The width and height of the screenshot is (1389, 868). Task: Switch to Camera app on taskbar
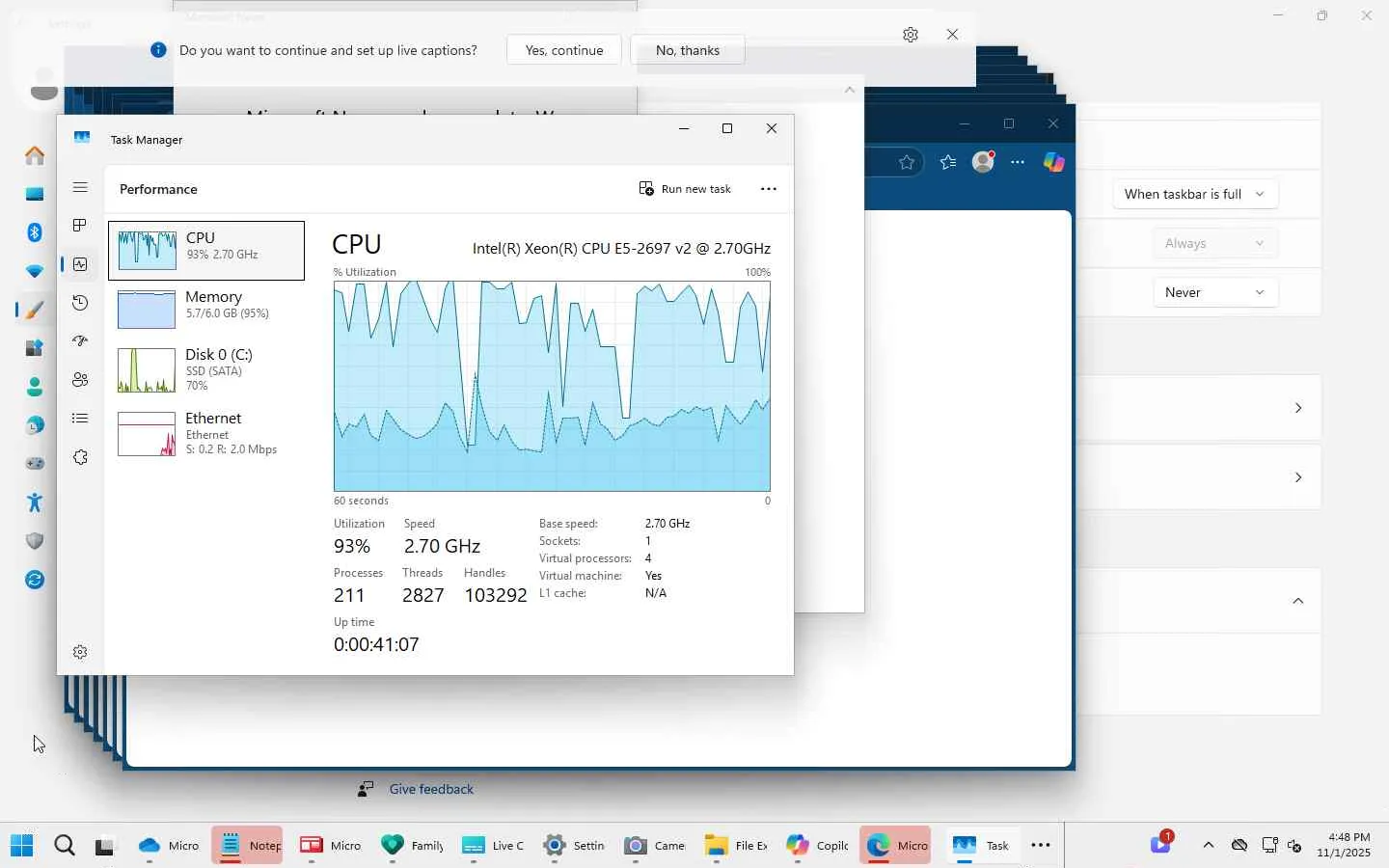pyautogui.click(x=654, y=846)
